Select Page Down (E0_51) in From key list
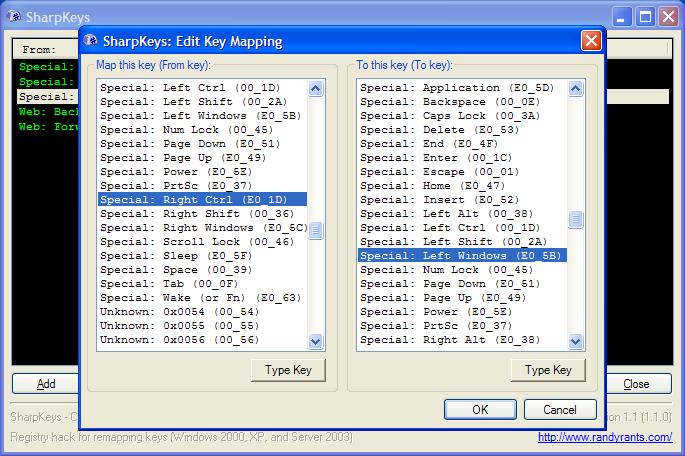The width and height of the screenshot is (685, 456). click(202, 144)
